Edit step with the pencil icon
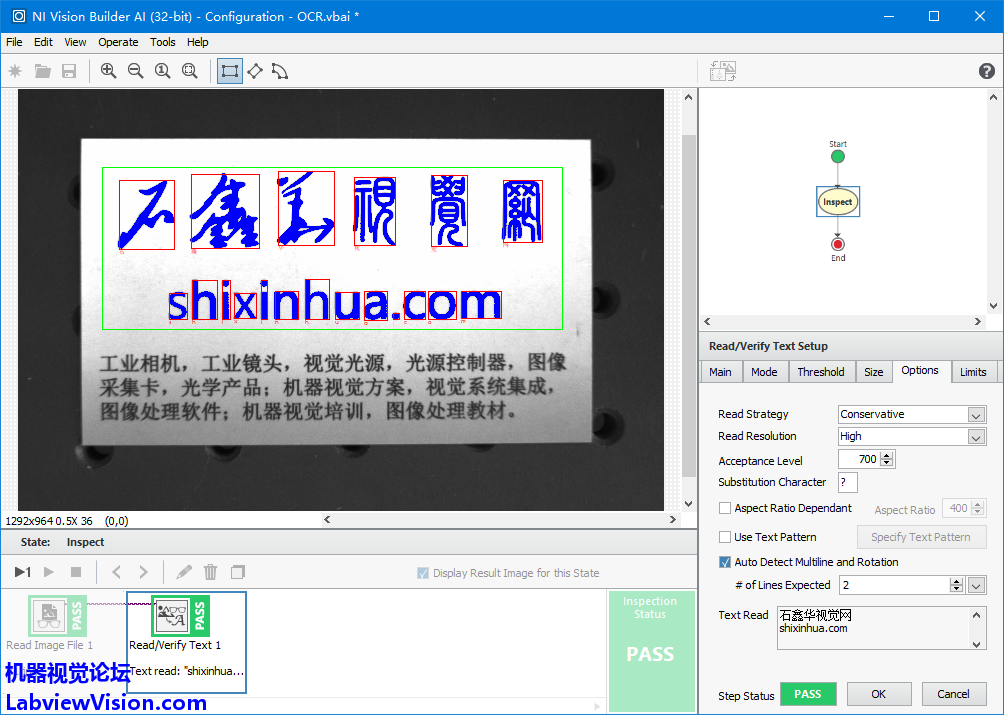 pyautogui.click(x=184, y=572)
